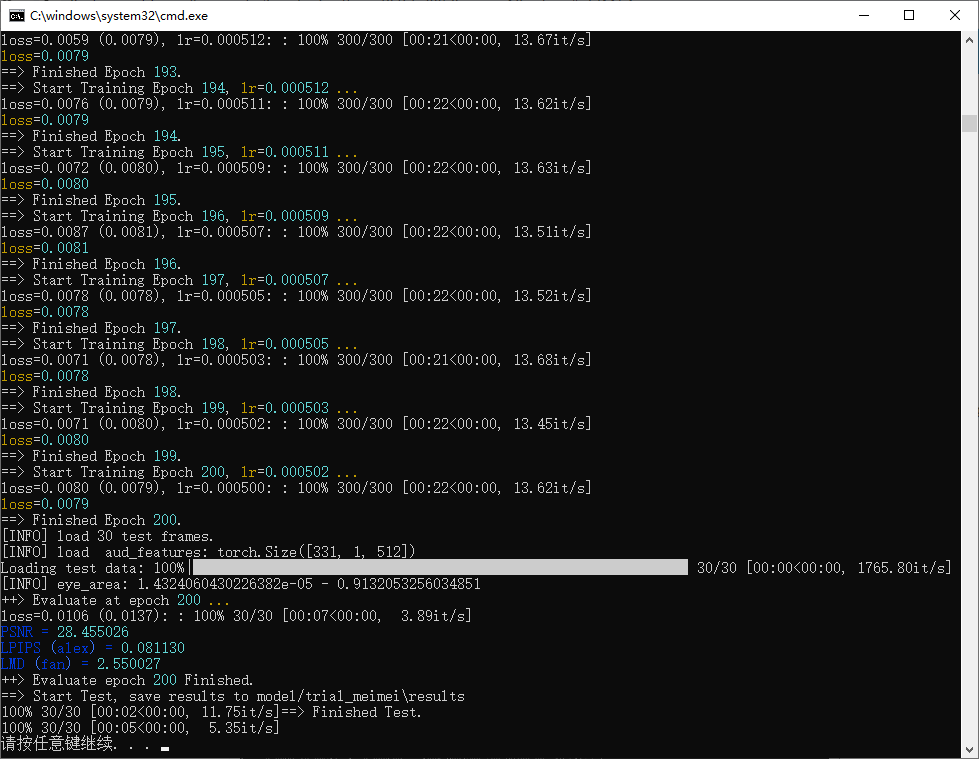Close the cmd.exe window

tap(955, 15)
